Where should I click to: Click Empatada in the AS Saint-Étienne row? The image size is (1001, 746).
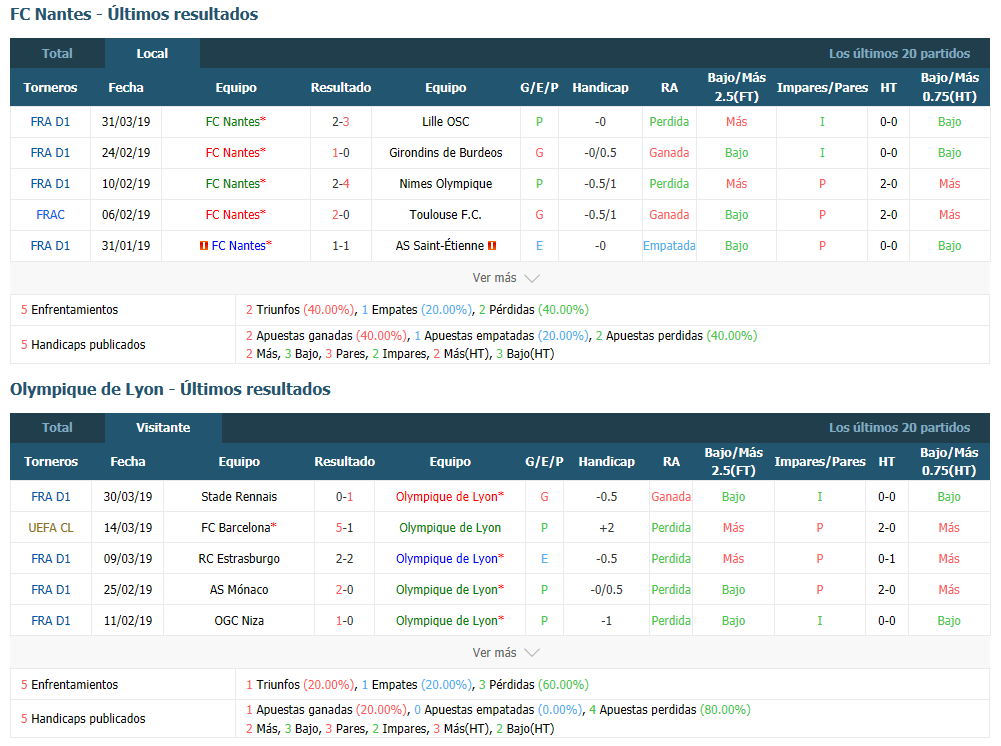coord(669,246)
